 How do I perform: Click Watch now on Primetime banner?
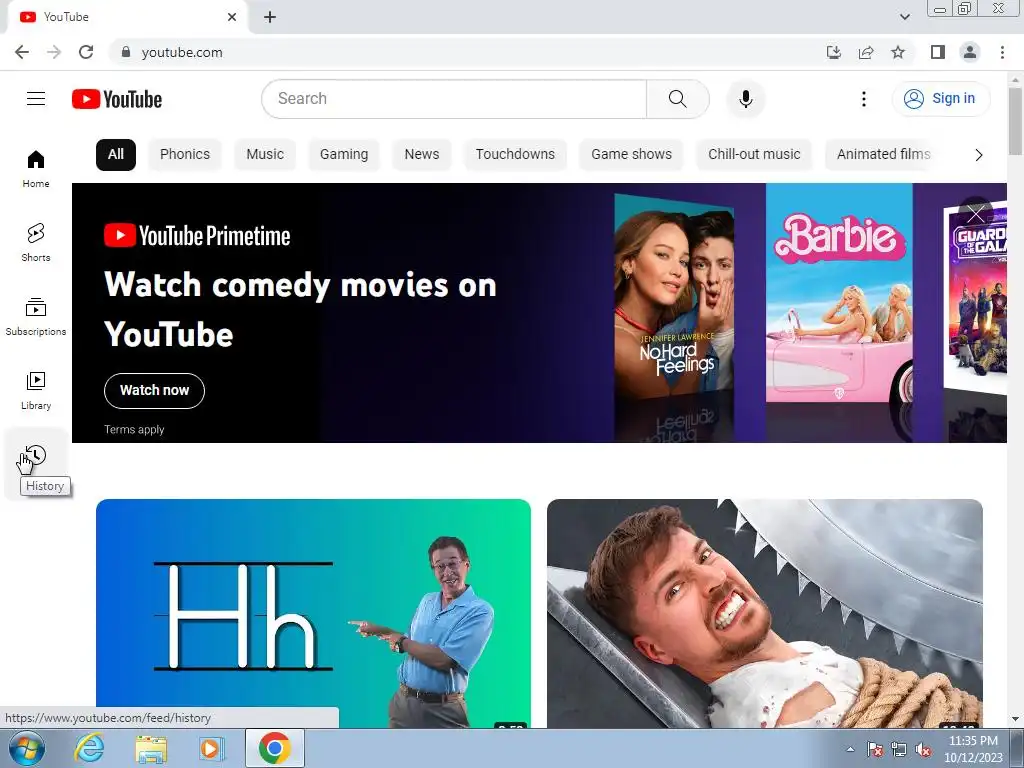click(154, 391)
